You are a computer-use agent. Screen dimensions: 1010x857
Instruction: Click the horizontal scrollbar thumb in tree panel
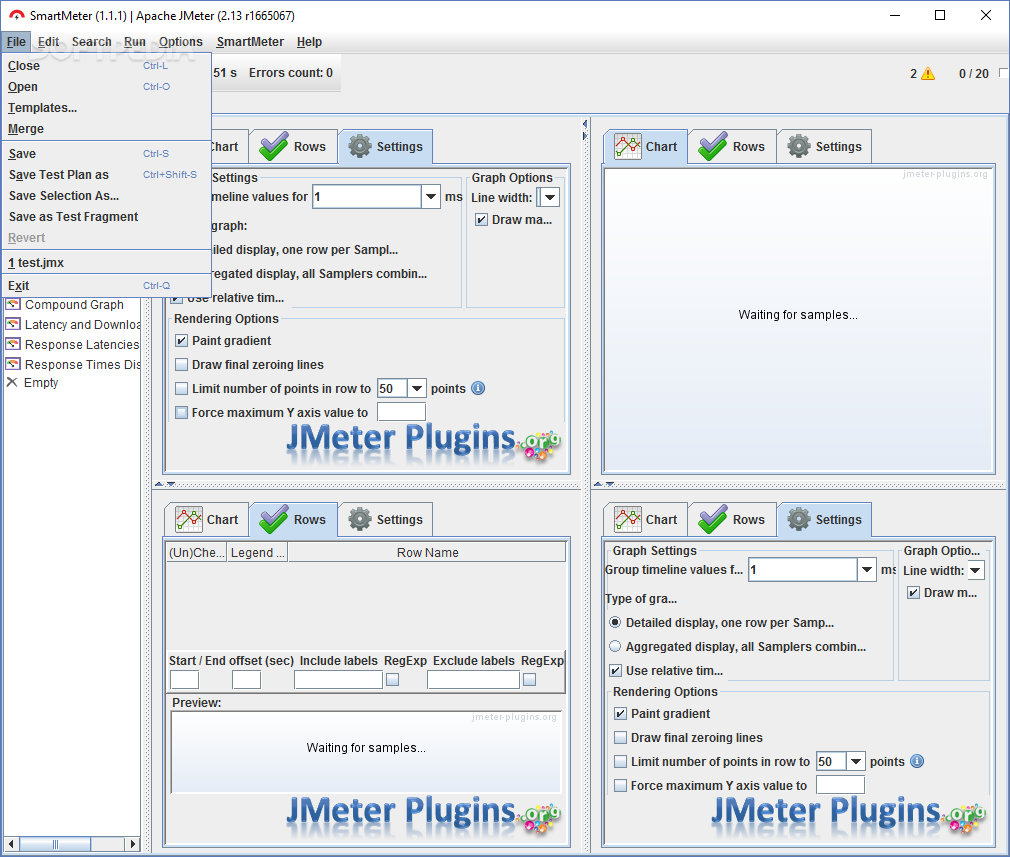pyautogui.click(x=55, y=843)
